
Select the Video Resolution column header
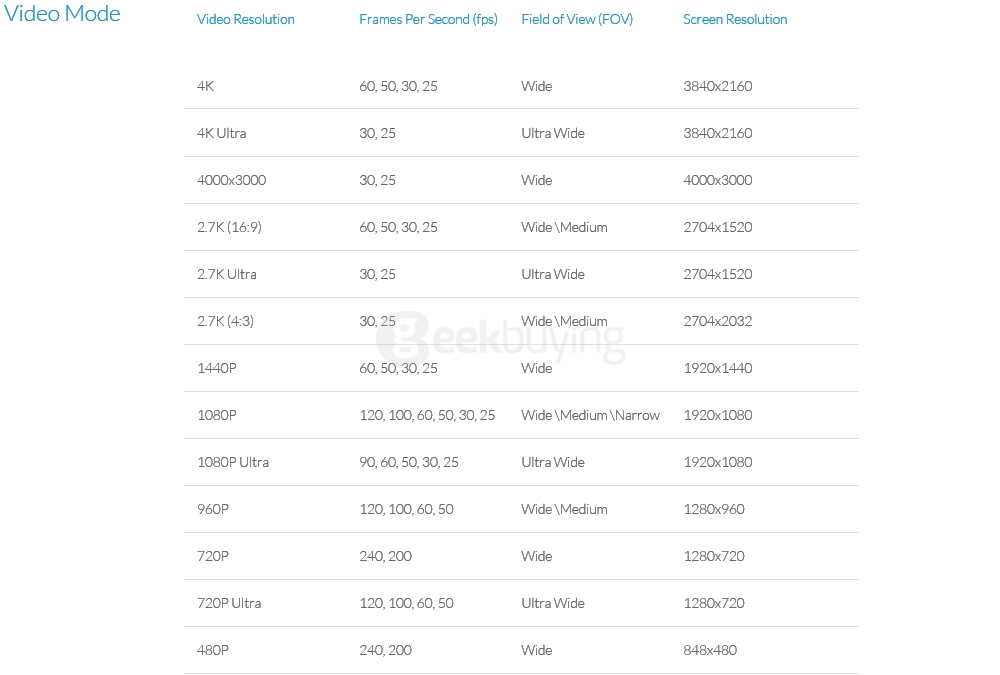246,19
